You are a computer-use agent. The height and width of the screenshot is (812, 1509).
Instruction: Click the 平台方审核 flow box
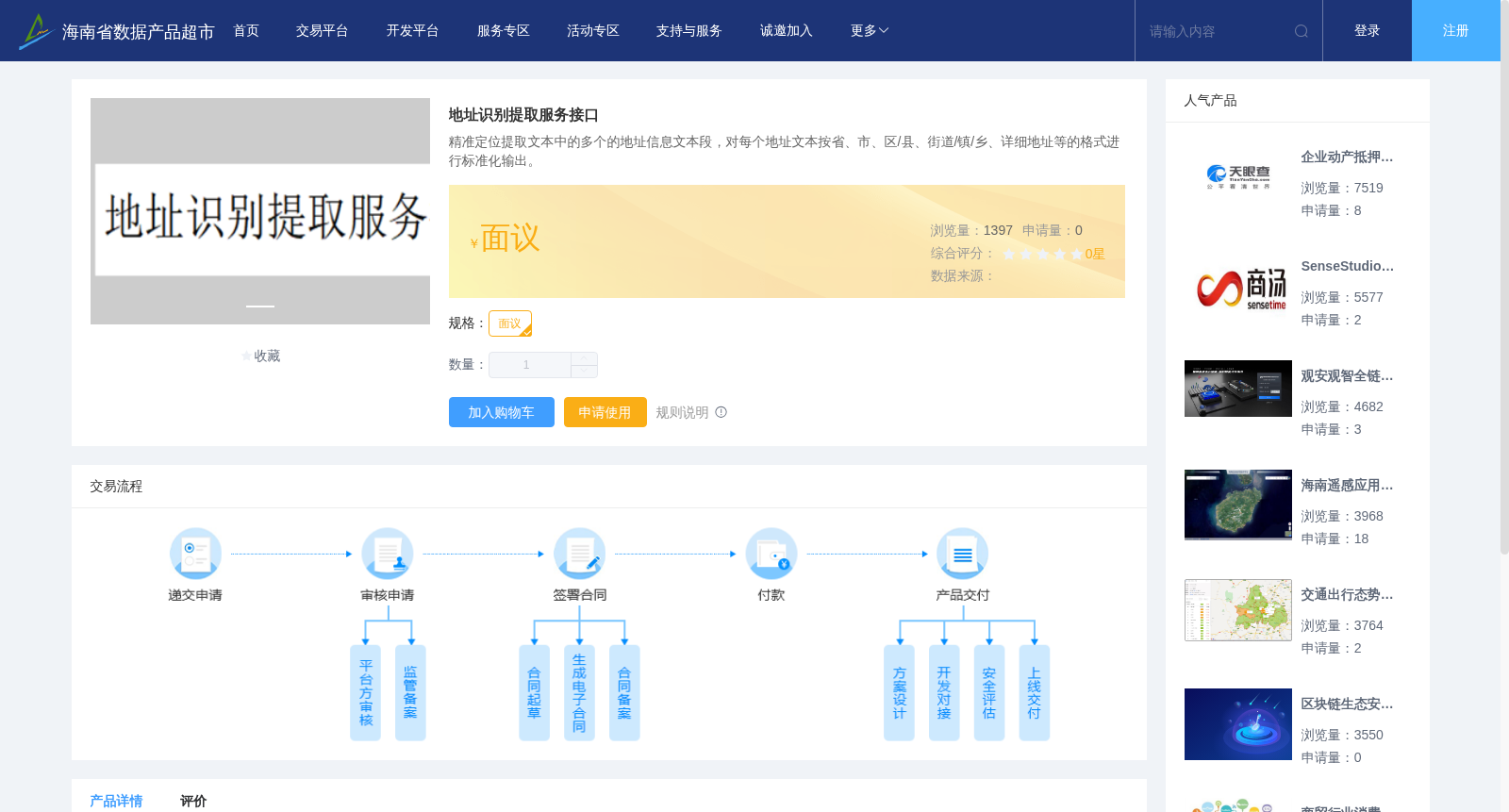pyautogui.click(x=366, y=693)
